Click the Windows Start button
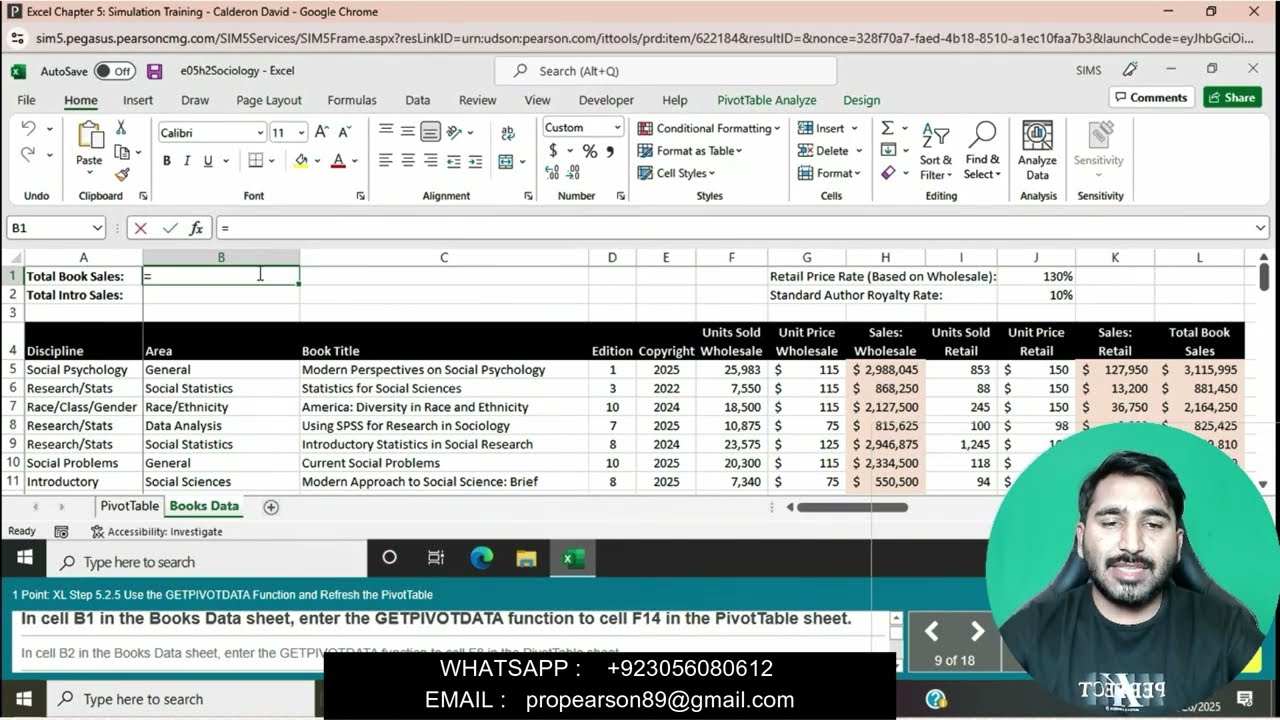 coord(24,558)
